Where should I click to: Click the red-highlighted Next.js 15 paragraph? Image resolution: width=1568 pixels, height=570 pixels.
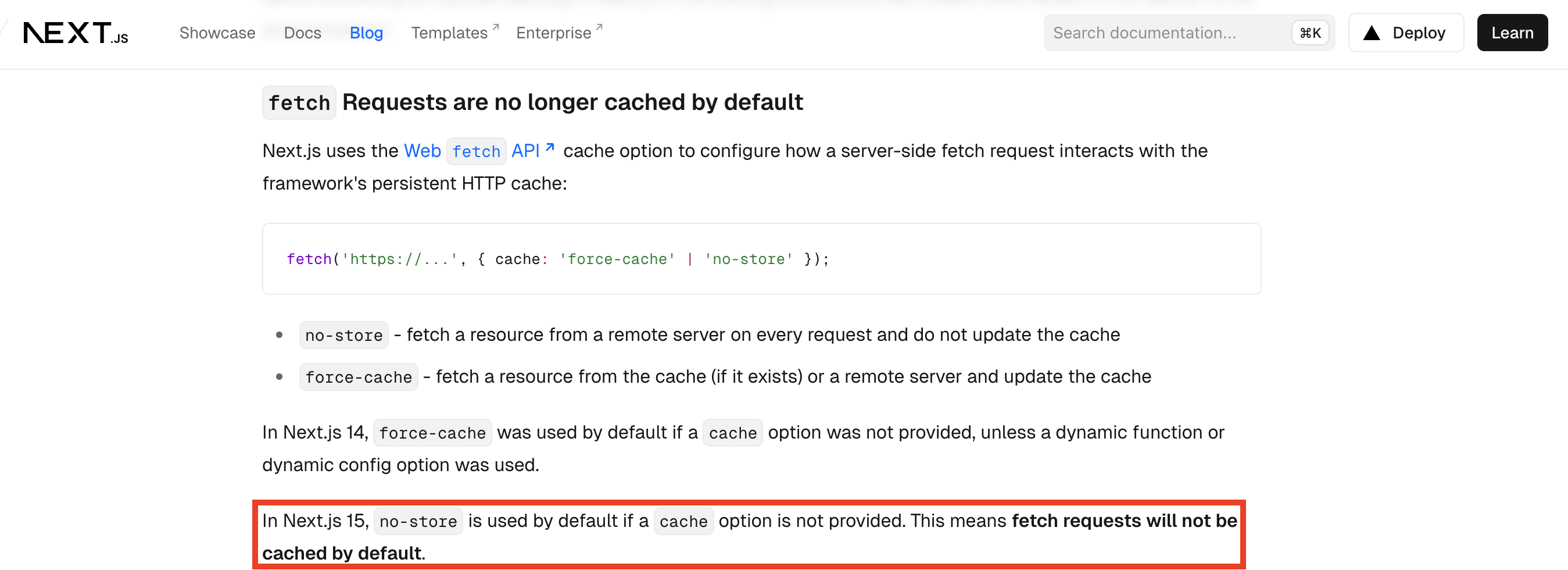[x=749, y=536]
